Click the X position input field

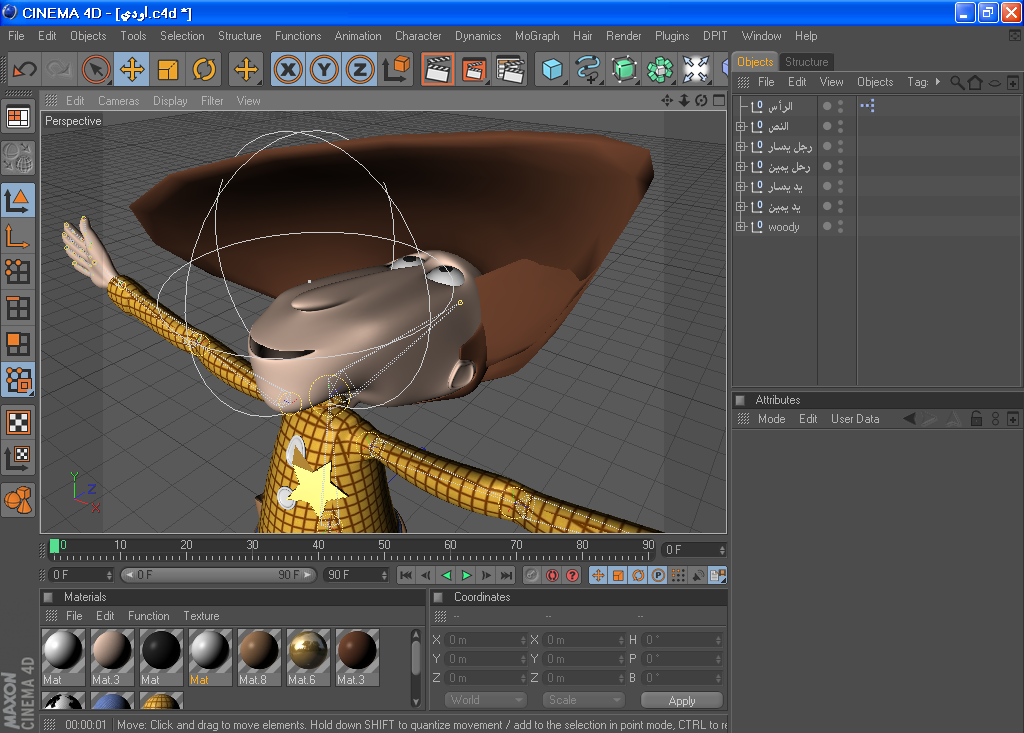[x=486, y=640]
